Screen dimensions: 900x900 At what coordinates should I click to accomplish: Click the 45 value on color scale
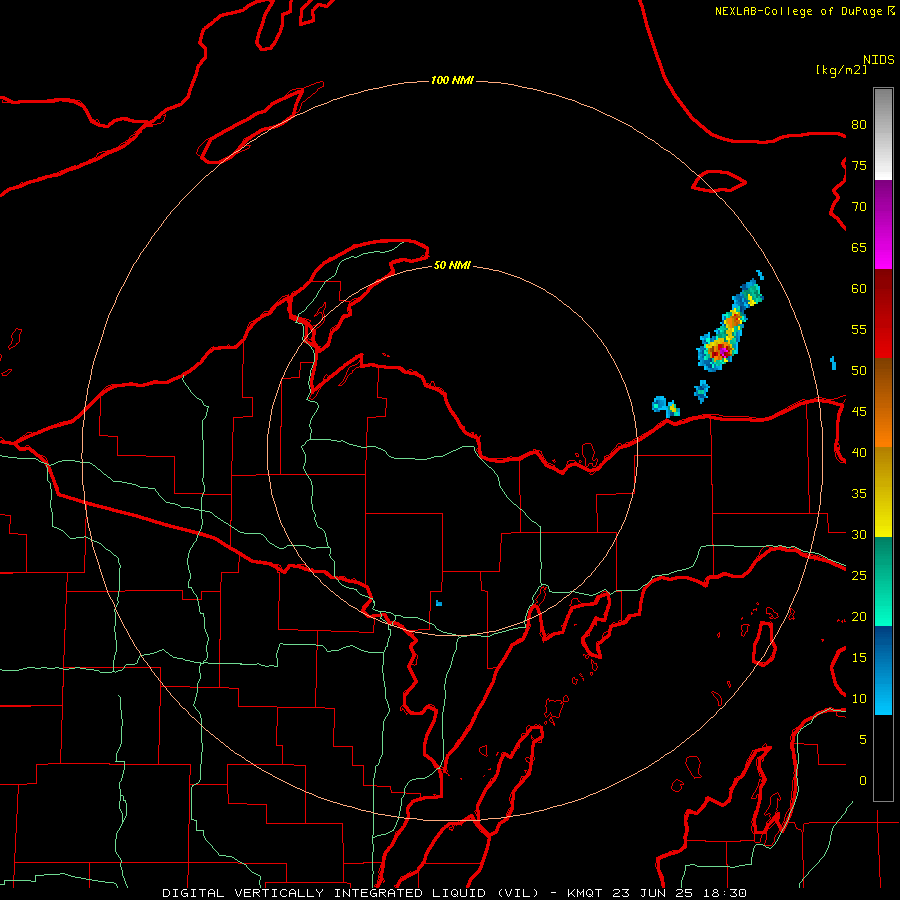pos(859,412)
